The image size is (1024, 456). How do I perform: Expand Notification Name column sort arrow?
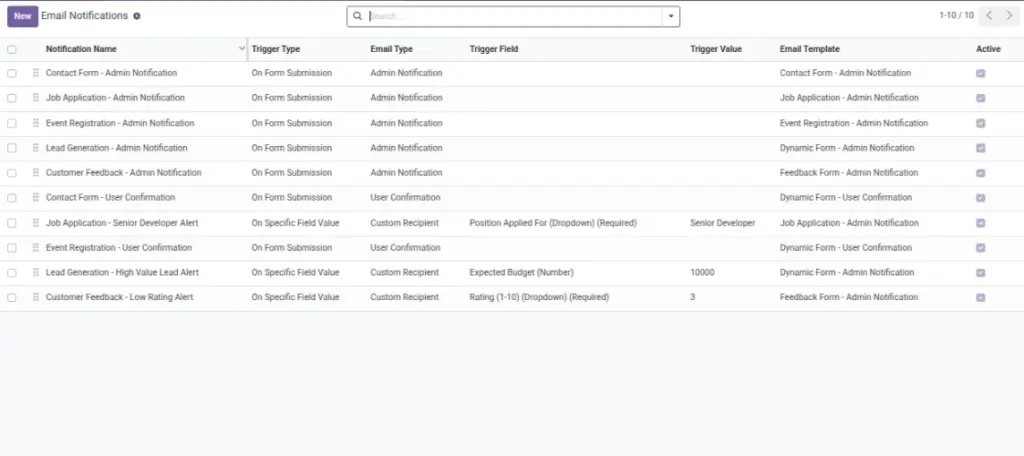[242, 49]
